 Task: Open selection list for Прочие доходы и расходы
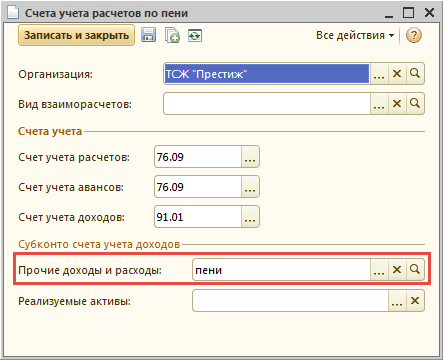click(379, 269)
